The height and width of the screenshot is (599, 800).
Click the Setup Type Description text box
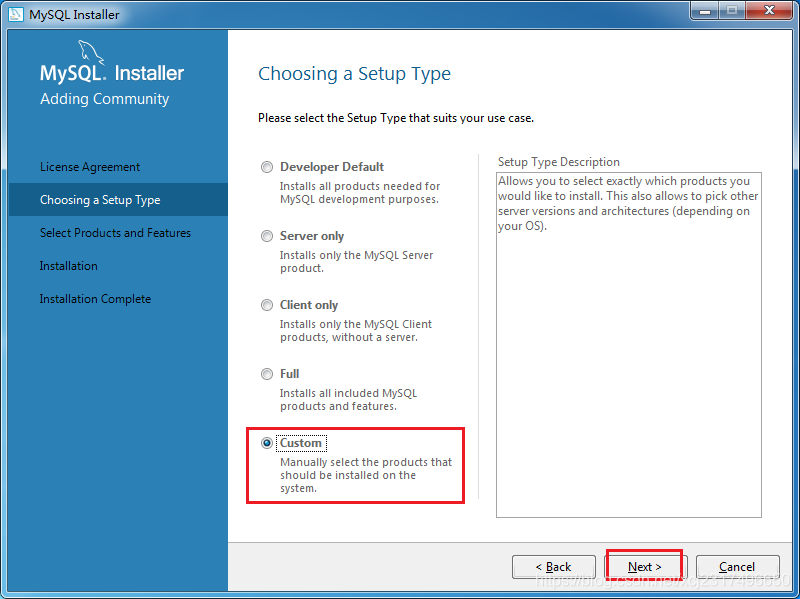[x=629, y=345]
